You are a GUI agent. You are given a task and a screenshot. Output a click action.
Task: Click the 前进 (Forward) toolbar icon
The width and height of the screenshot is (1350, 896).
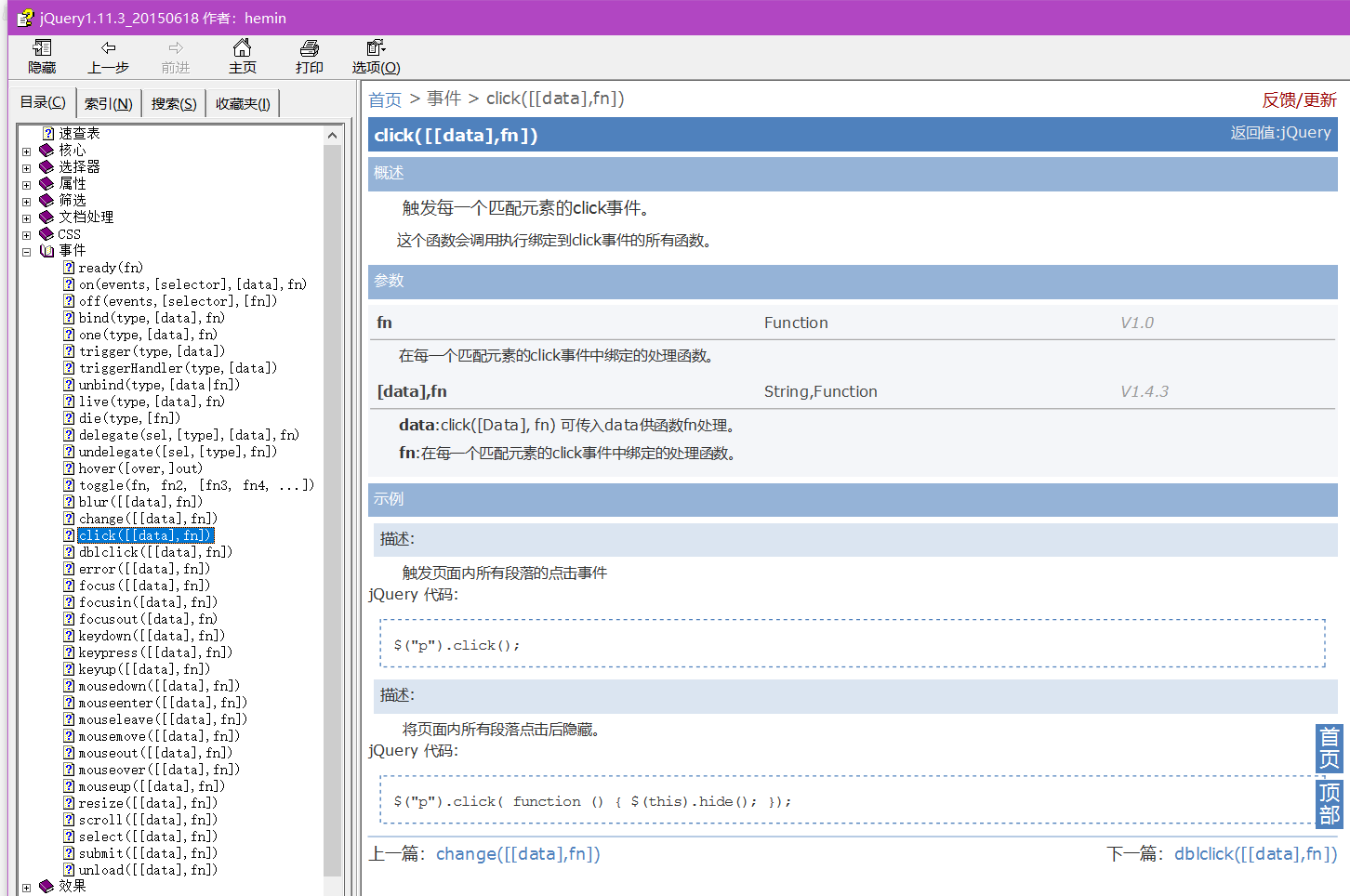pyautogui.click(x=175, y=57)
